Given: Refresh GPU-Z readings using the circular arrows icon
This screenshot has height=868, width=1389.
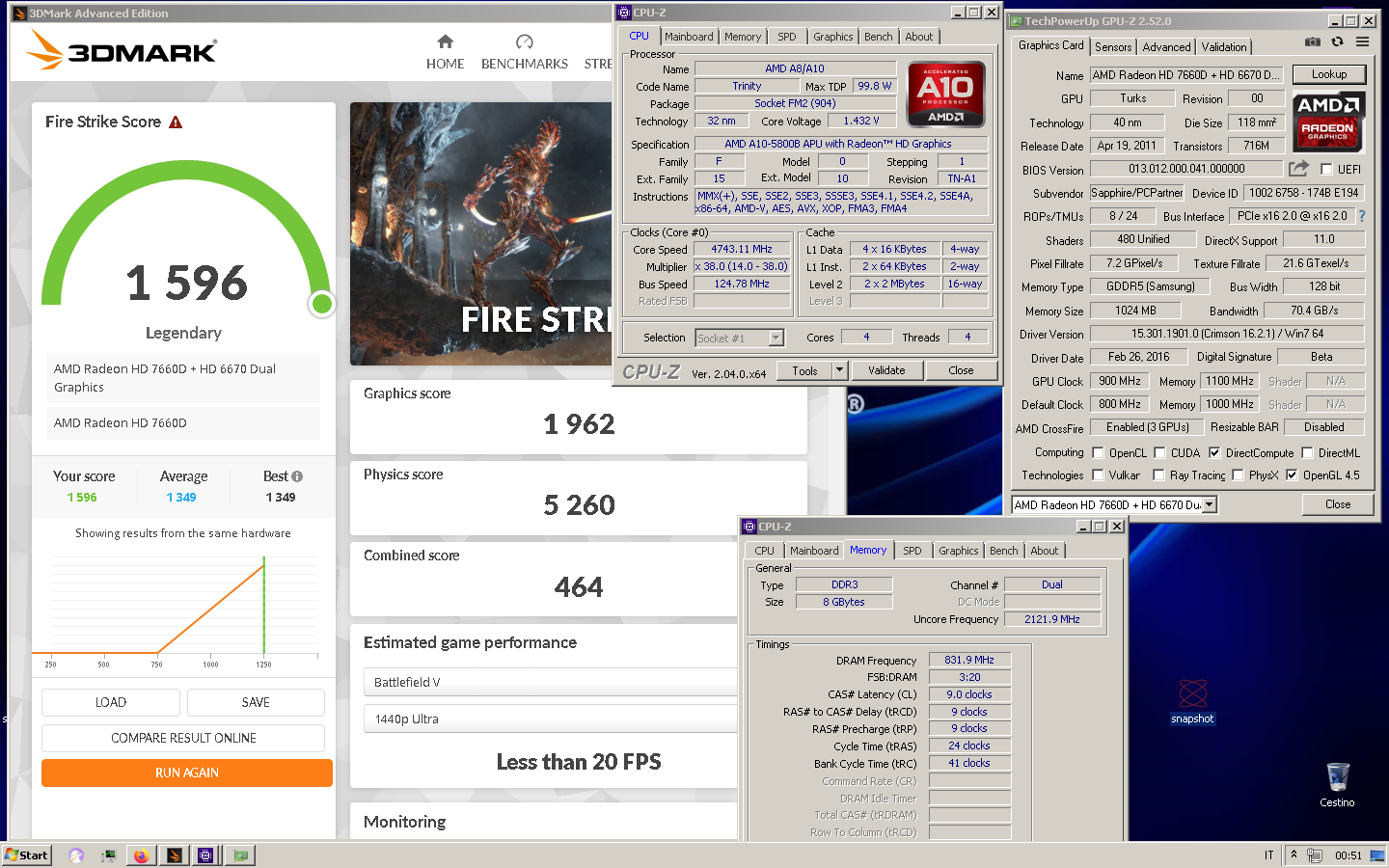Looking at the screenshot, I should (1337, 42).
